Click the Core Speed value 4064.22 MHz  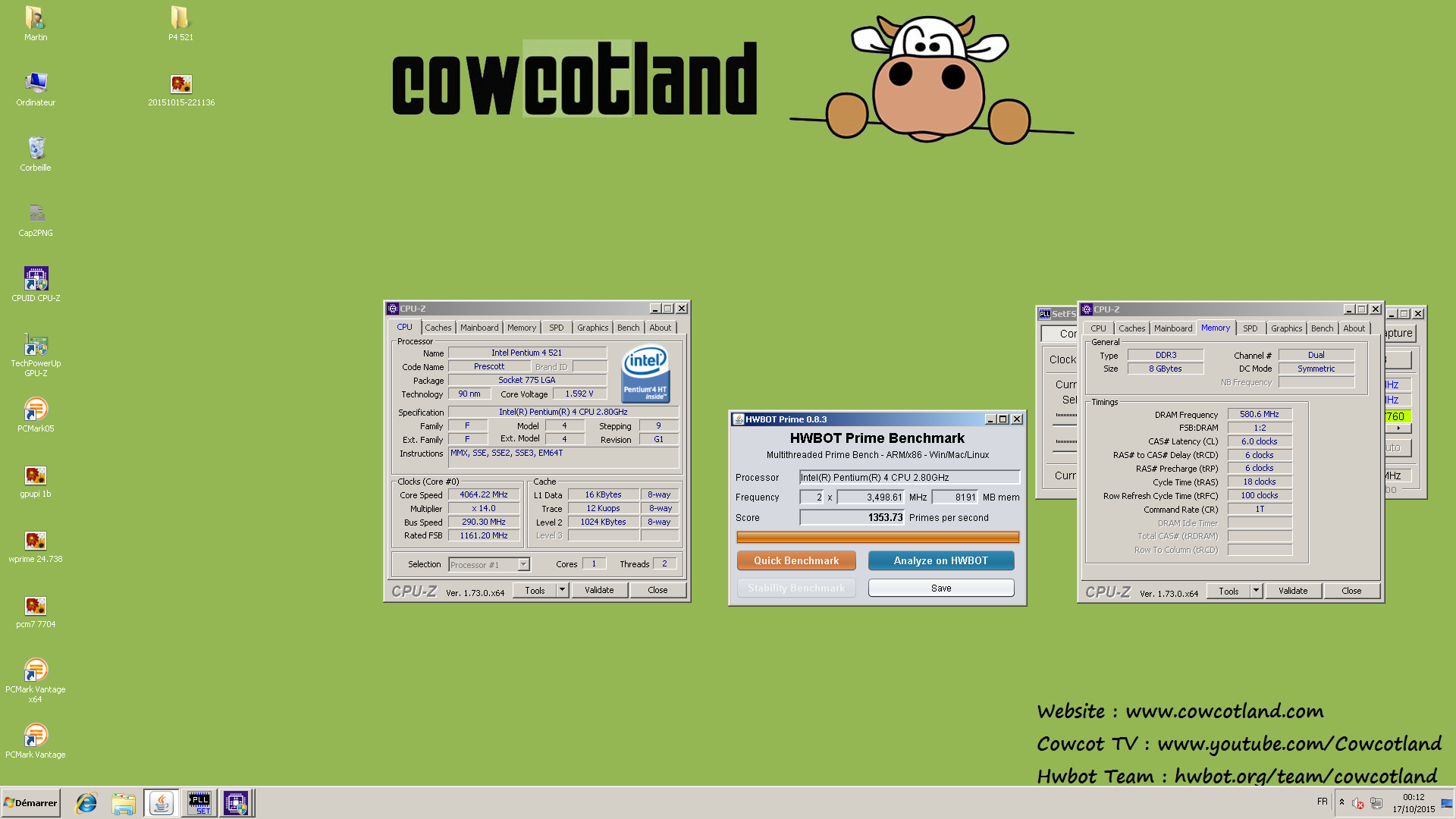[484, 494]
